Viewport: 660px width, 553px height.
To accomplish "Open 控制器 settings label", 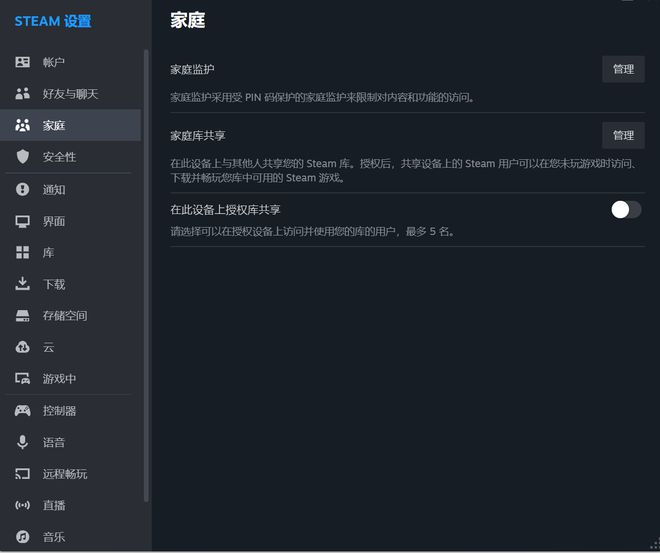I will pyautogui.click(x=59, y=411).
